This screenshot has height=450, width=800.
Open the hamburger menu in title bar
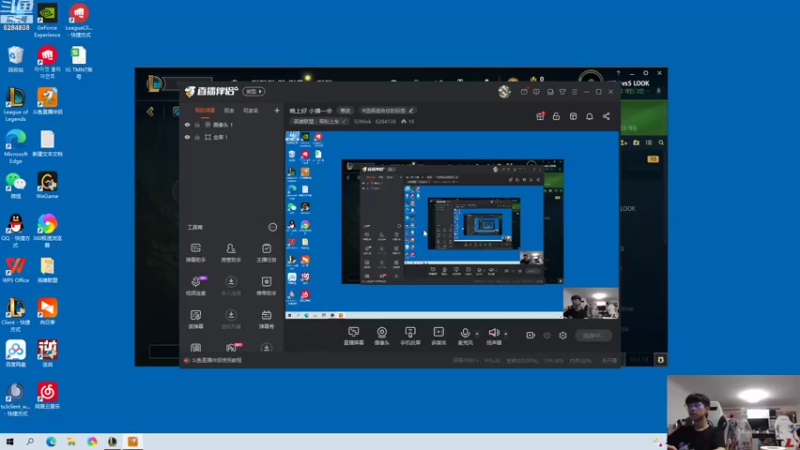click(x=574, y=92)
